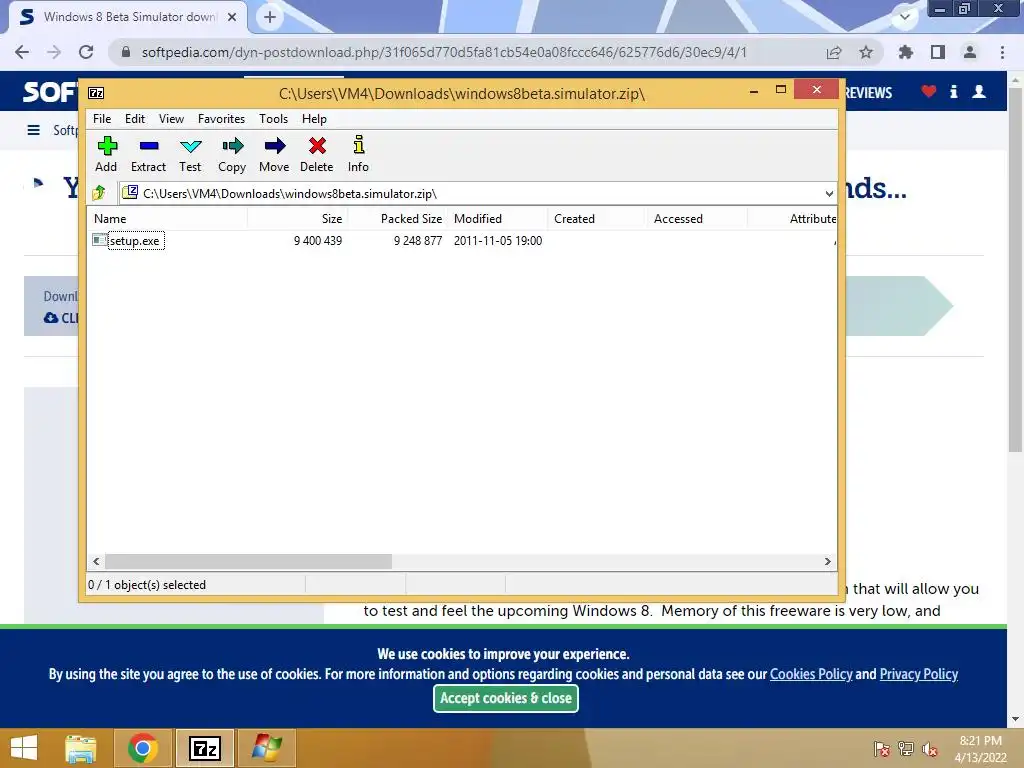Click the Share page icon in address bar
Image resolution: width=1024 pixels, height=768 pixels.
pyautogui.click(x=834, y=52)
